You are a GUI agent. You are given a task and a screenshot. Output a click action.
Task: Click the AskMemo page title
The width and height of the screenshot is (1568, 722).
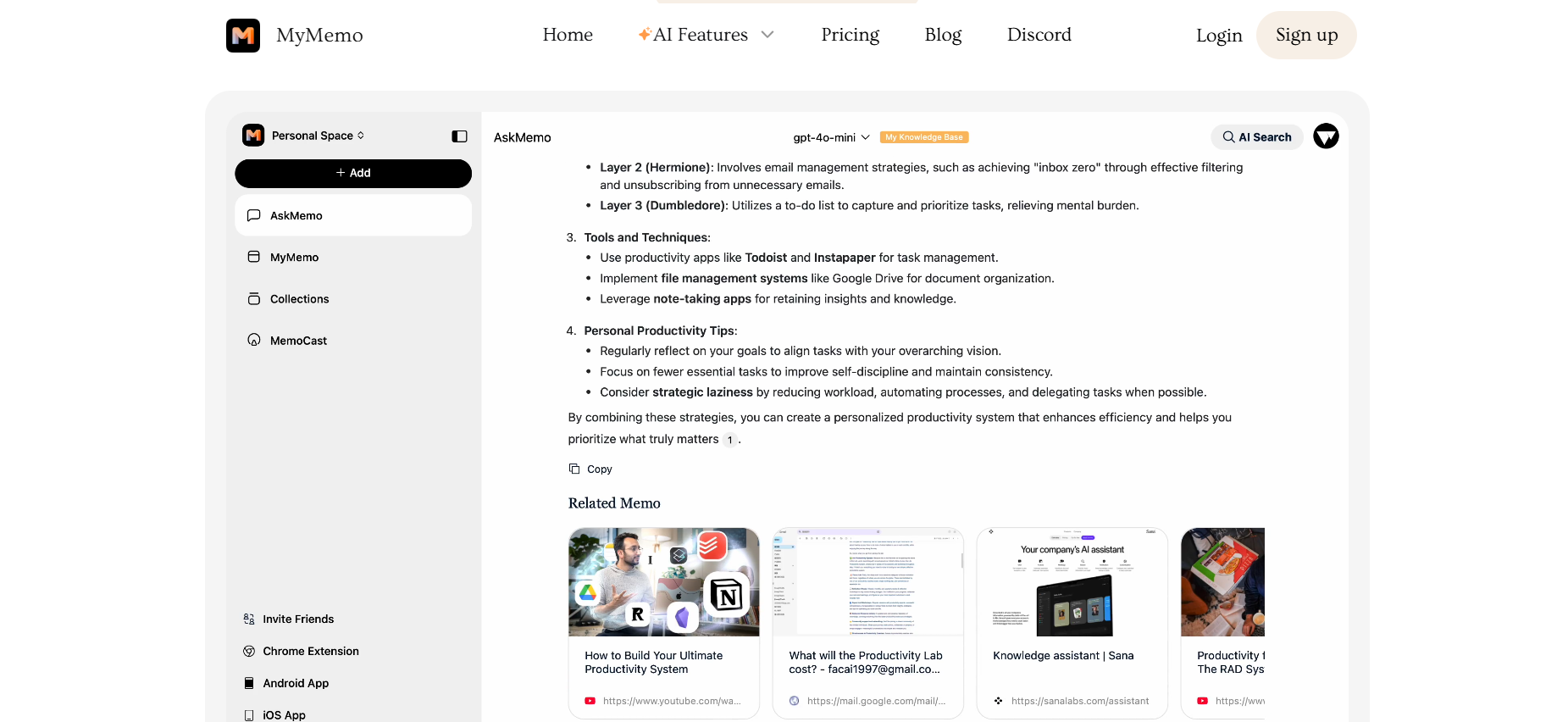[523, 137]
